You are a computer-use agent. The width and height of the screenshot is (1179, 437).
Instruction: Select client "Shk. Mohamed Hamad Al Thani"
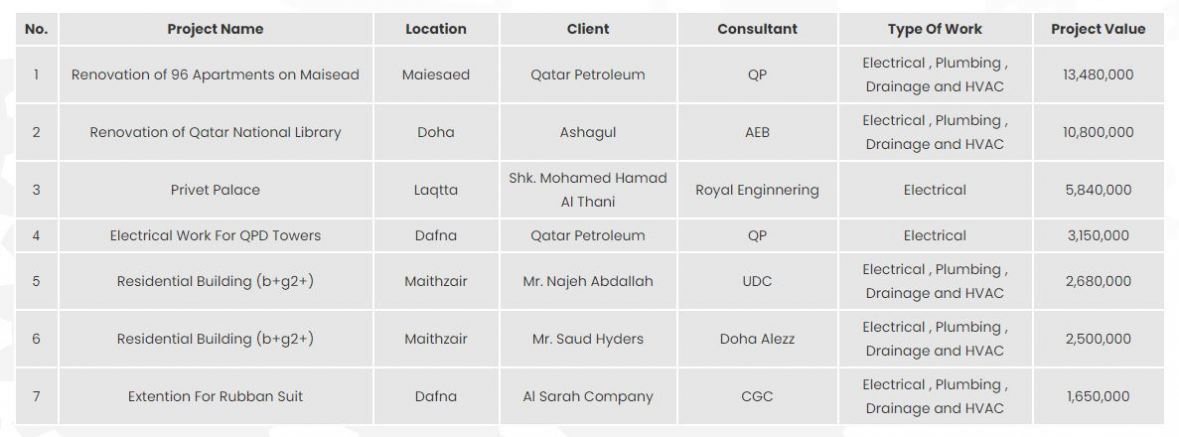(x=588, y=189)
